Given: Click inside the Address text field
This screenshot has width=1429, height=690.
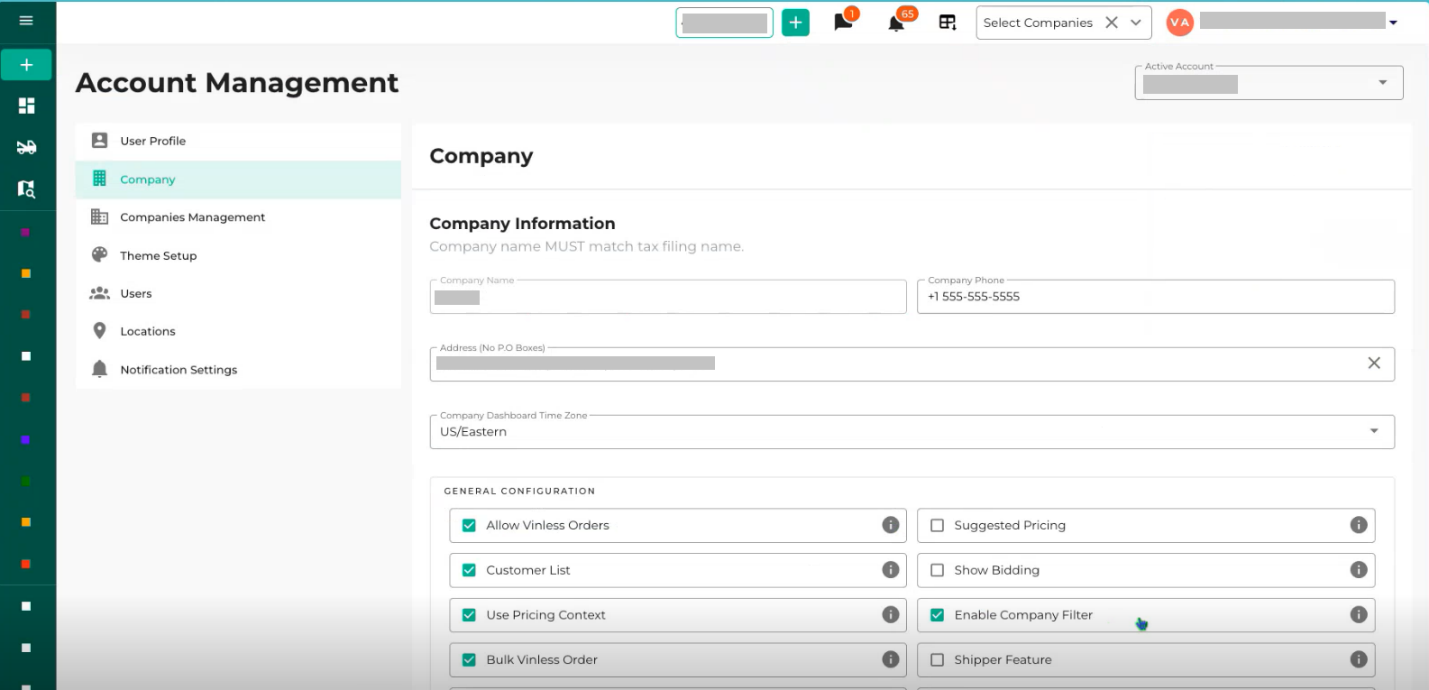Looking at the screenshot, I should click(912, 364).
